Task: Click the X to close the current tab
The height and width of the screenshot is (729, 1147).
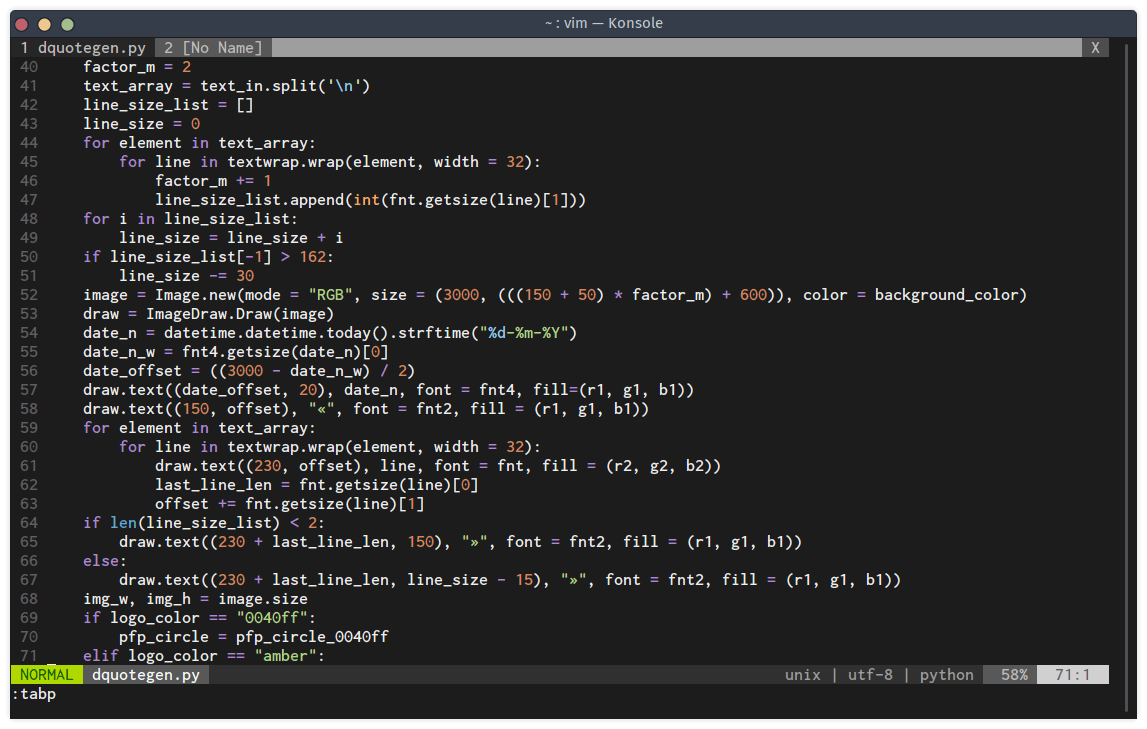Action: point(1095,47)
